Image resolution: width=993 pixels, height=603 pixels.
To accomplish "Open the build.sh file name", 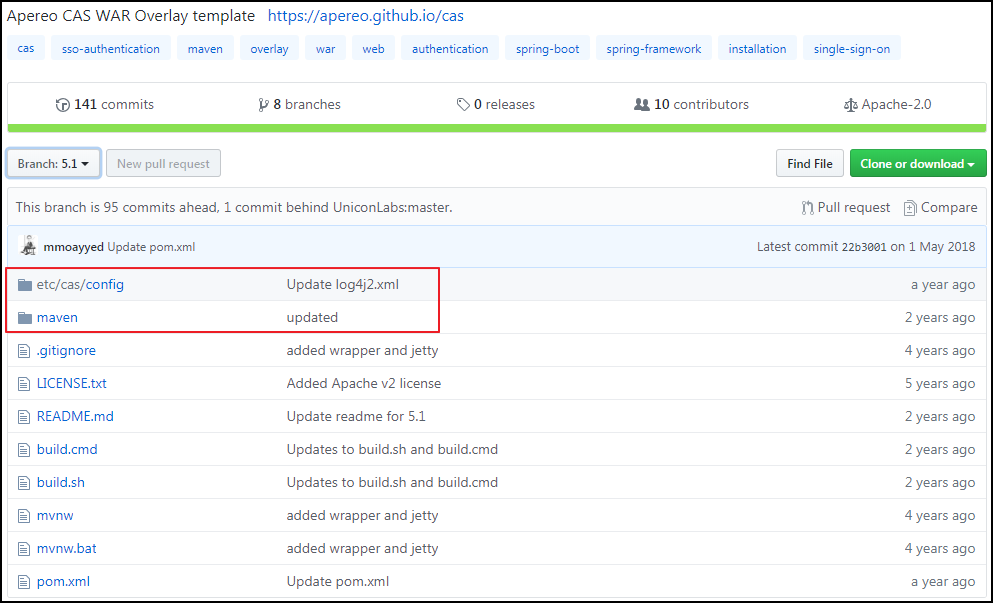I will coord(61,483).
